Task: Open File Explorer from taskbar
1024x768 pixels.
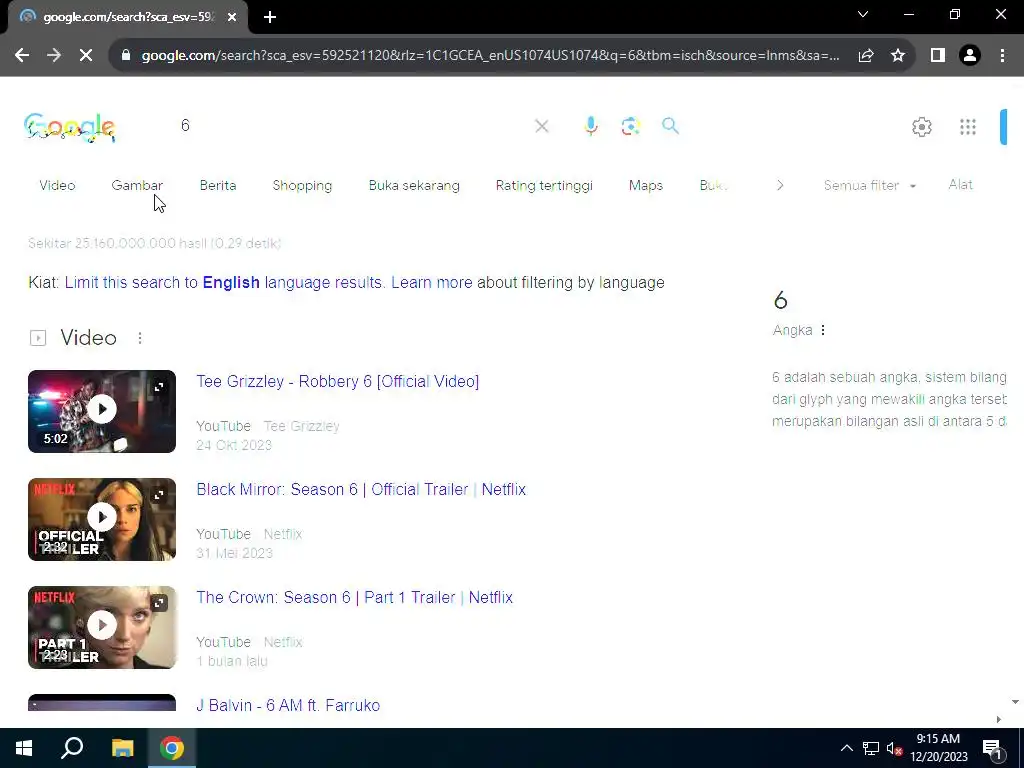Action: 122,748
